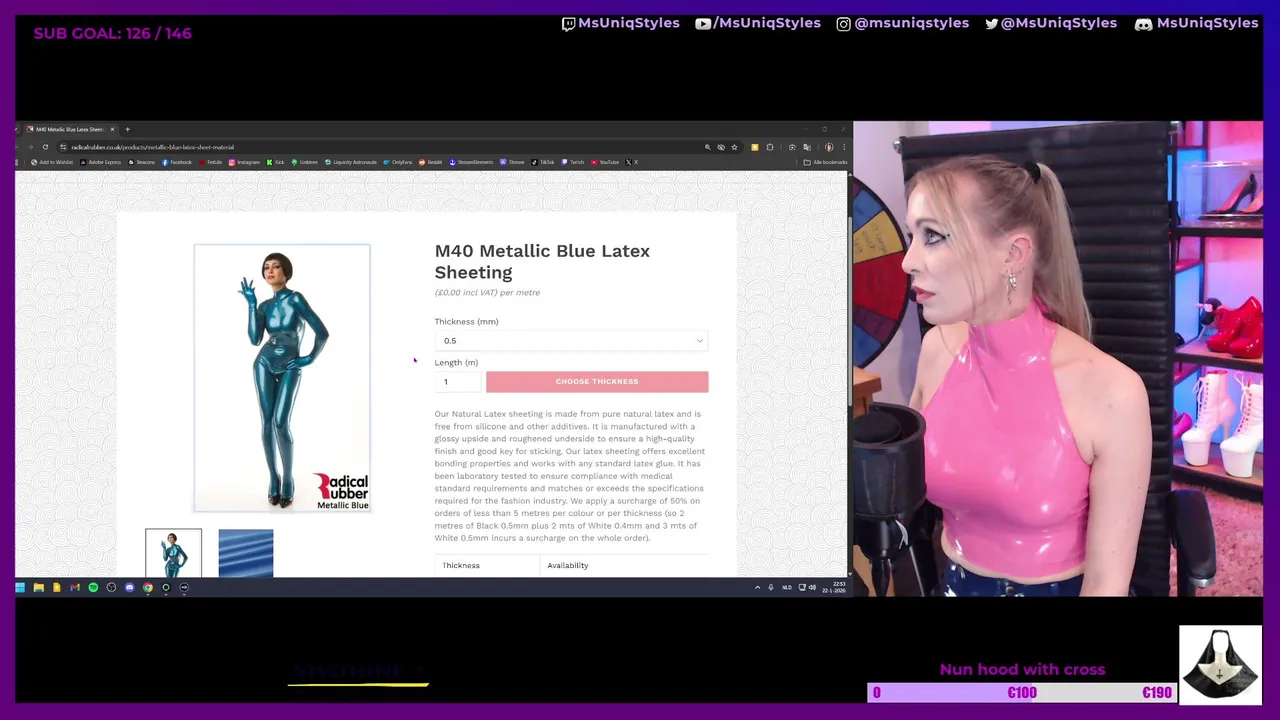Image resolution: width=1280 pixels, height=720 pixels.
Task: Click the M40 Metallic Blue Latex Sheeting title
Action: tap(542, 261)
